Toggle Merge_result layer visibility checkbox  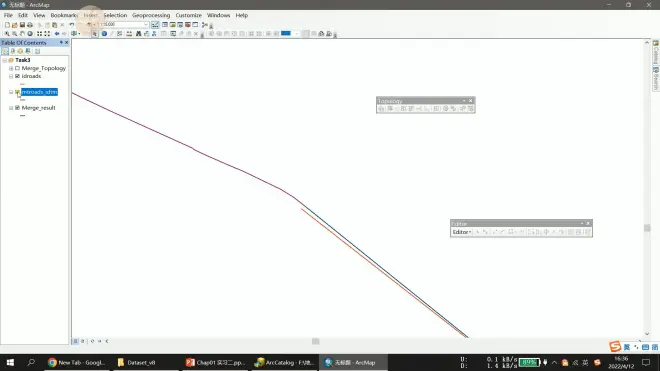coord(17,108)
